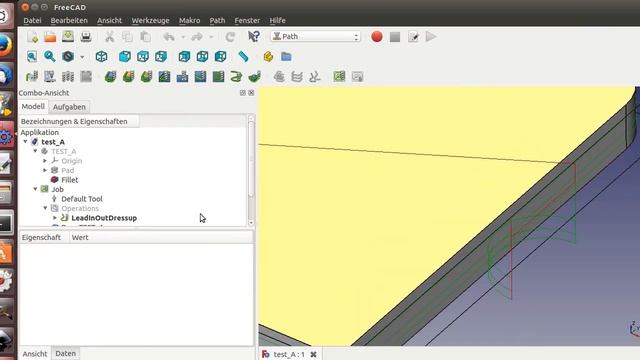Click the Execute macro play arrow

431,37
